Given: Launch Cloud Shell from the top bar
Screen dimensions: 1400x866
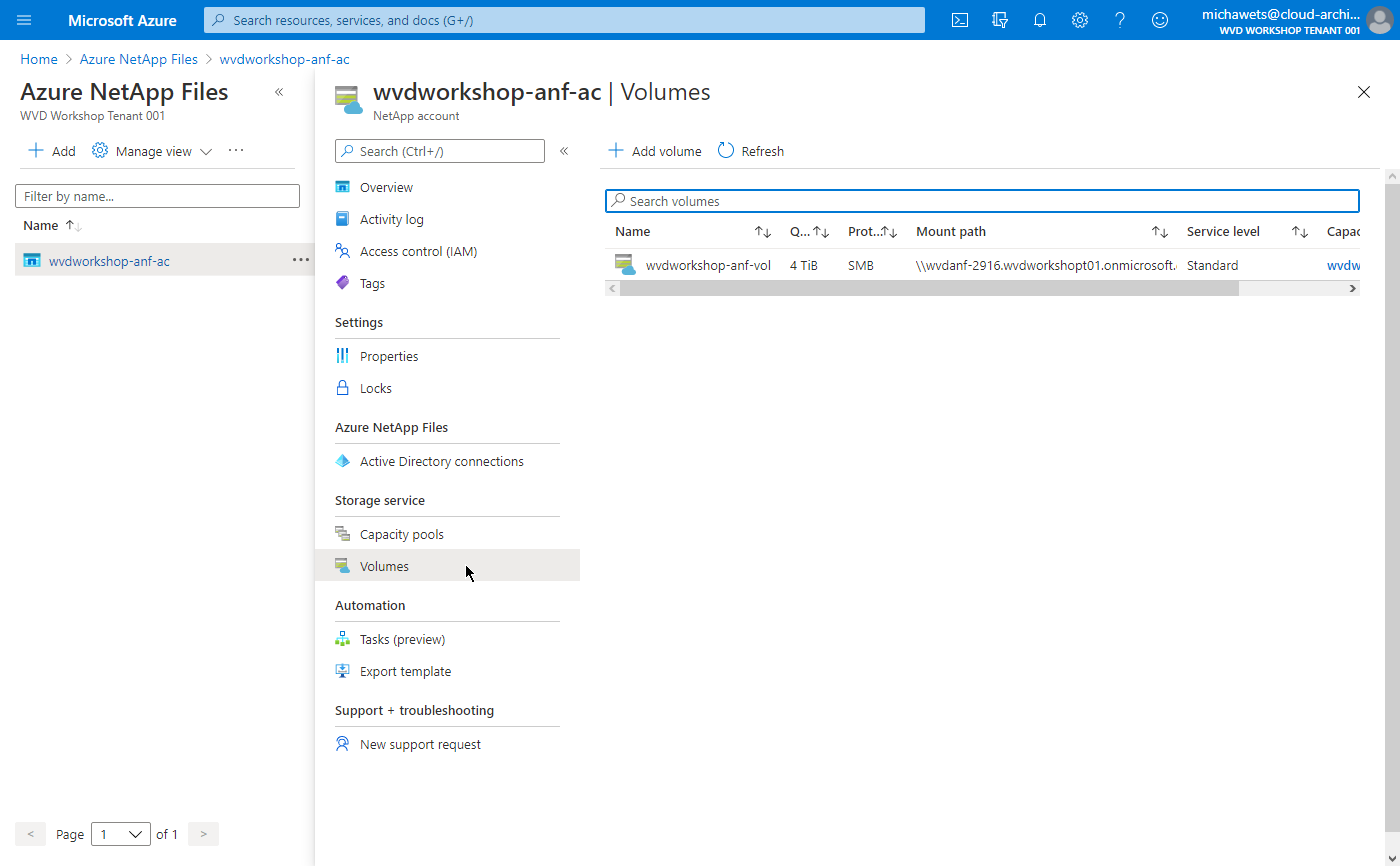Looking at the screenshot, I should (x=960, y=20).
